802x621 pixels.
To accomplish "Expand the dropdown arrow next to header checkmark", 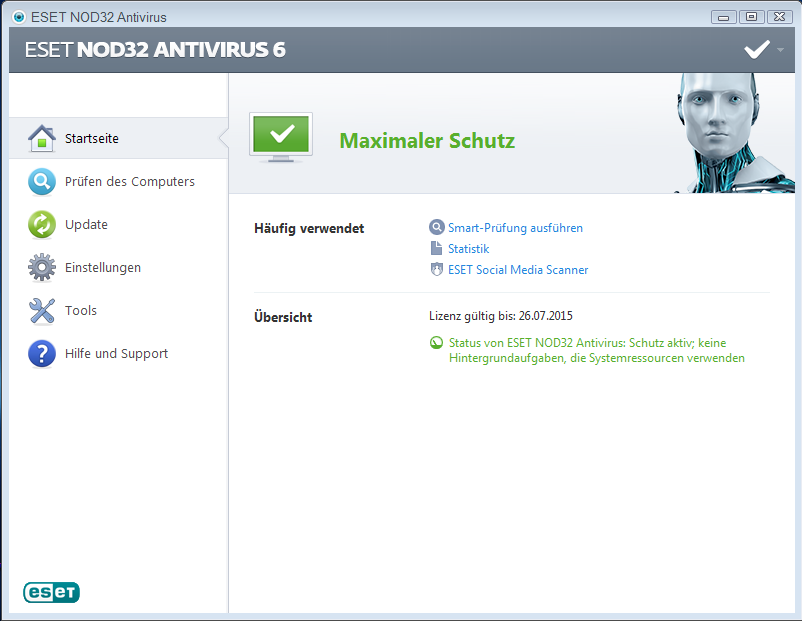I will [781, 50].
